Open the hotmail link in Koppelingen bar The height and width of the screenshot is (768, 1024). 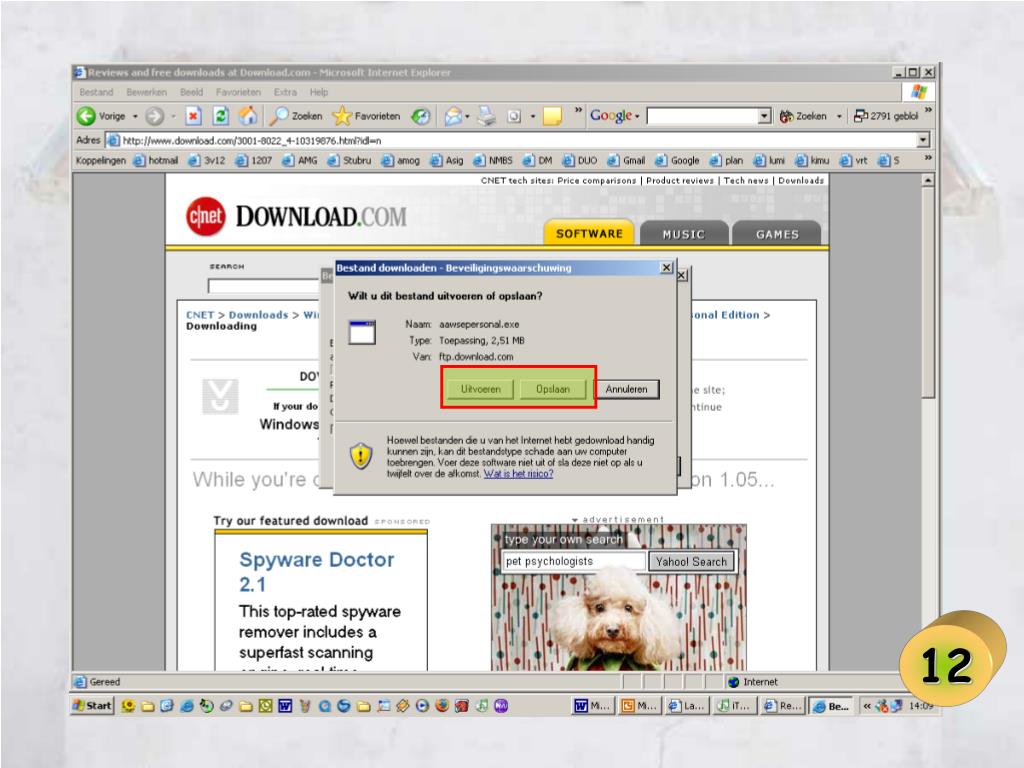155,161
